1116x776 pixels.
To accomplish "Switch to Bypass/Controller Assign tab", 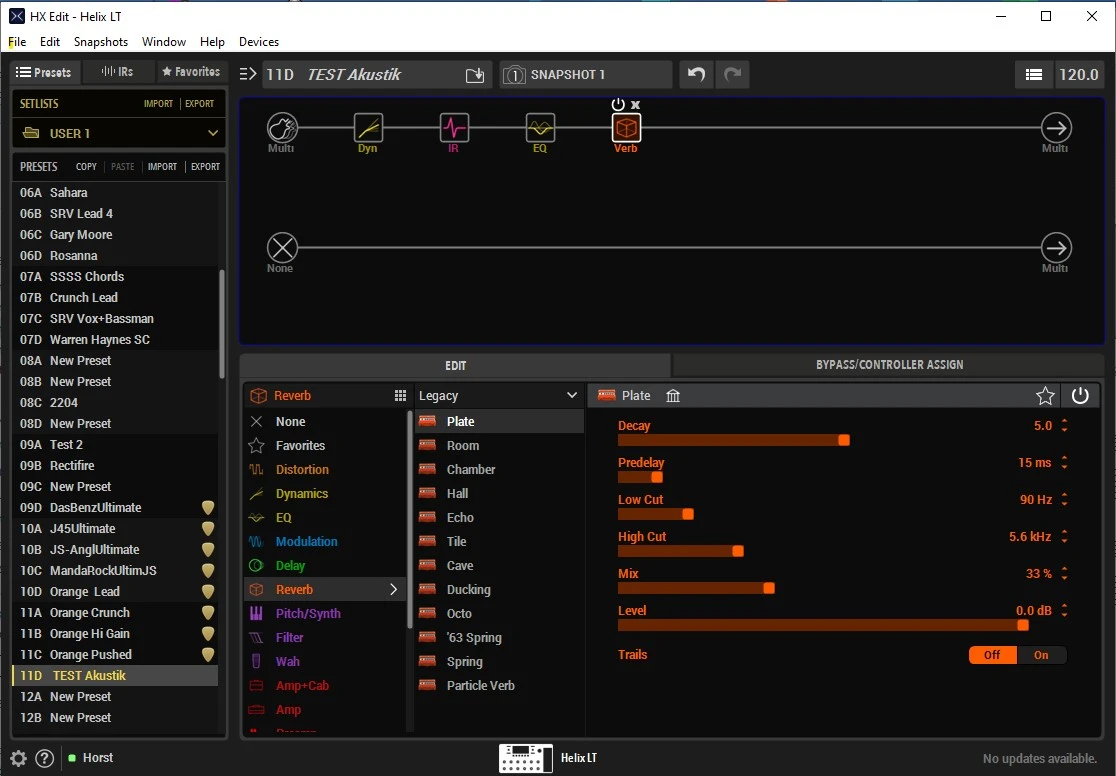I will point(889,365).
